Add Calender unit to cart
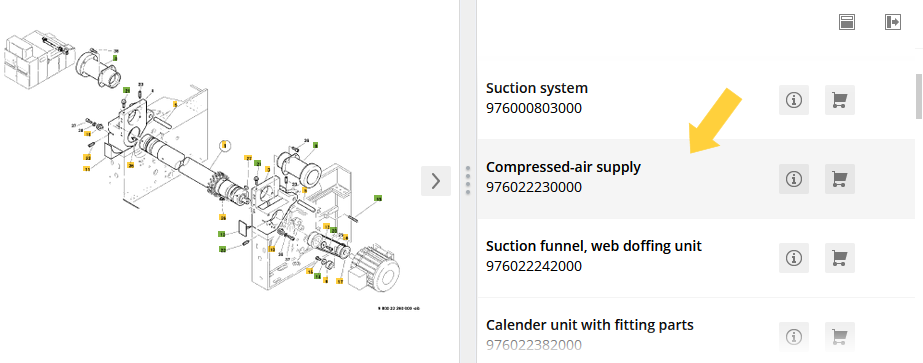This screenshot has width=923, height=363. (x=839, y=337)
